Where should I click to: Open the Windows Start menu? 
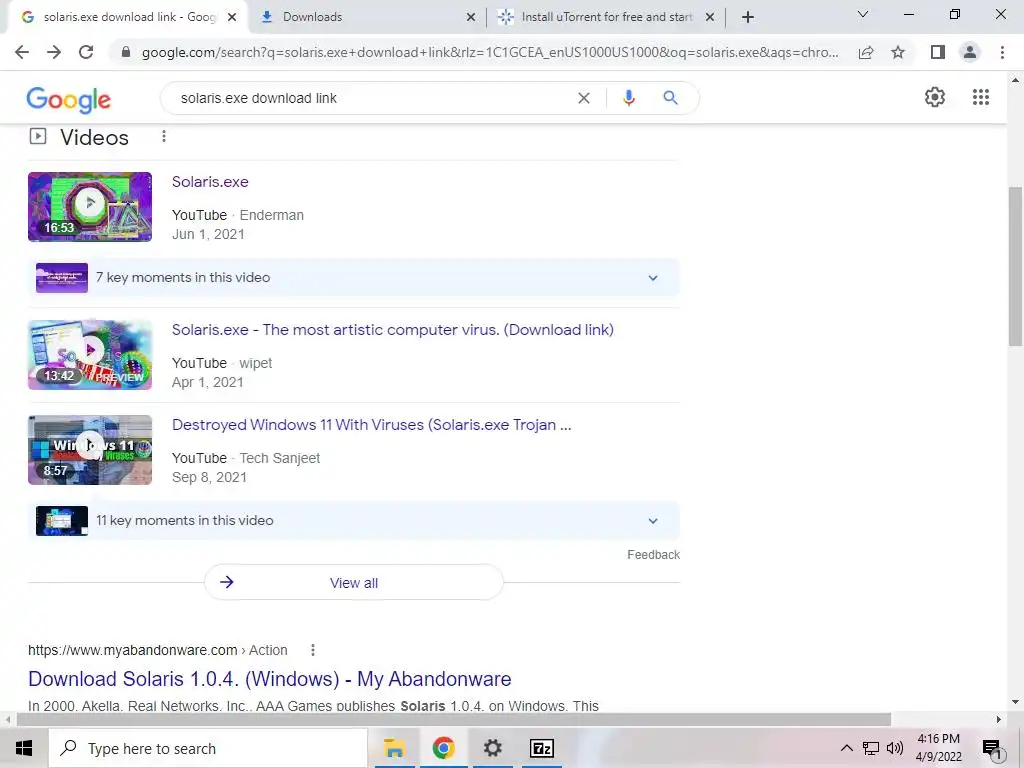click(24, 748)
